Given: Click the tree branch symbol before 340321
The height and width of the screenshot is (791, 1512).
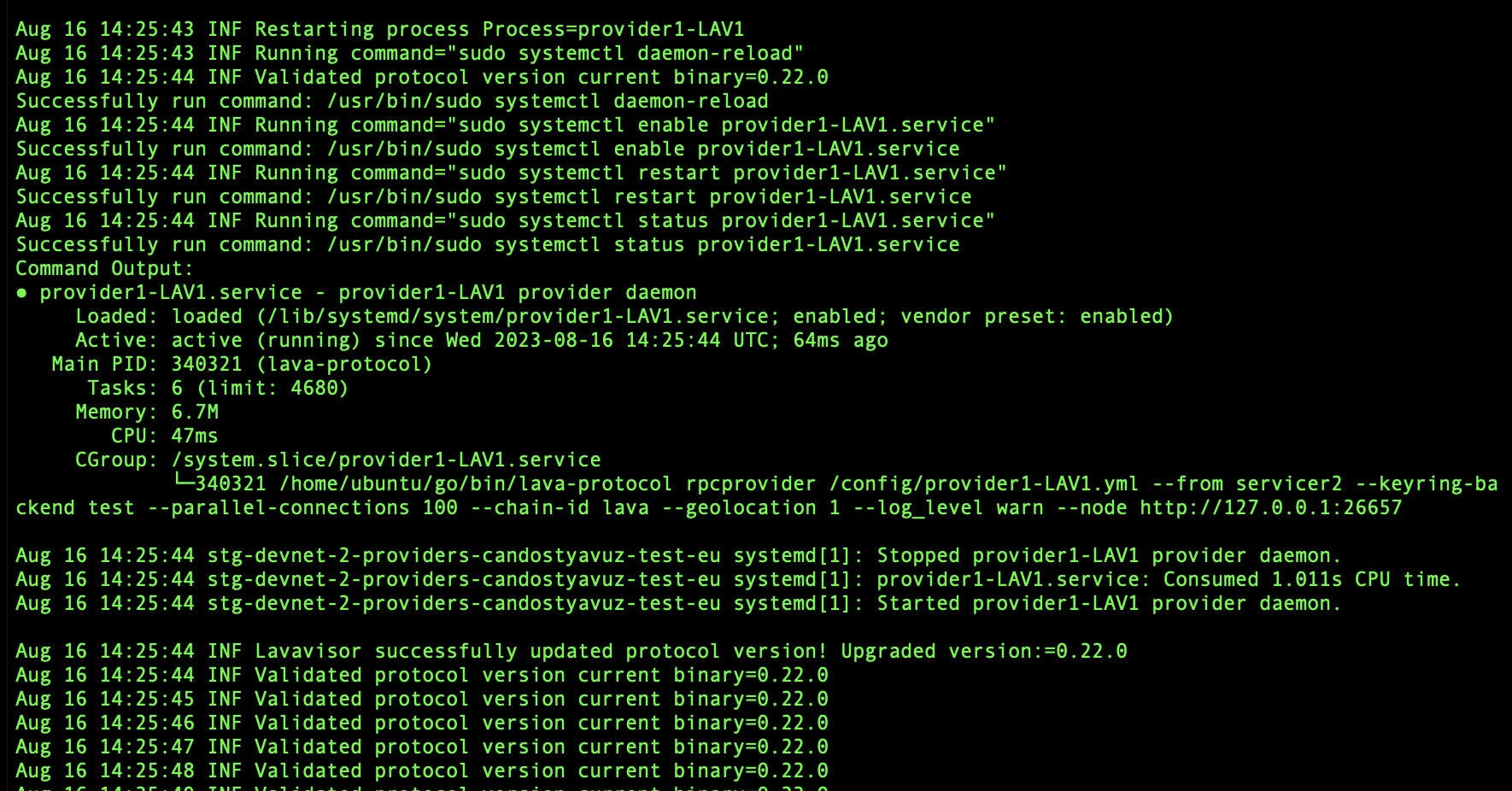Looking at the screenshot, I should (x=183, y=483).
